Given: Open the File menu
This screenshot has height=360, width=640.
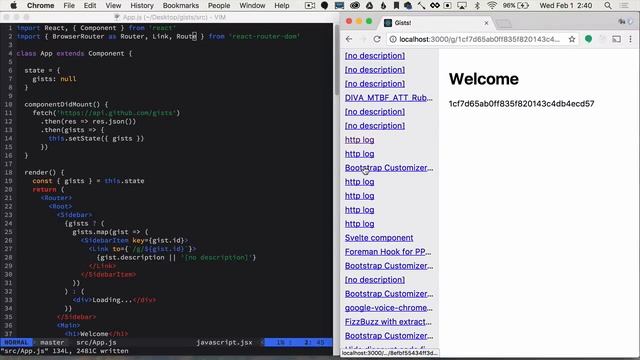Looking at the screenshot, I should pos(69,5).
